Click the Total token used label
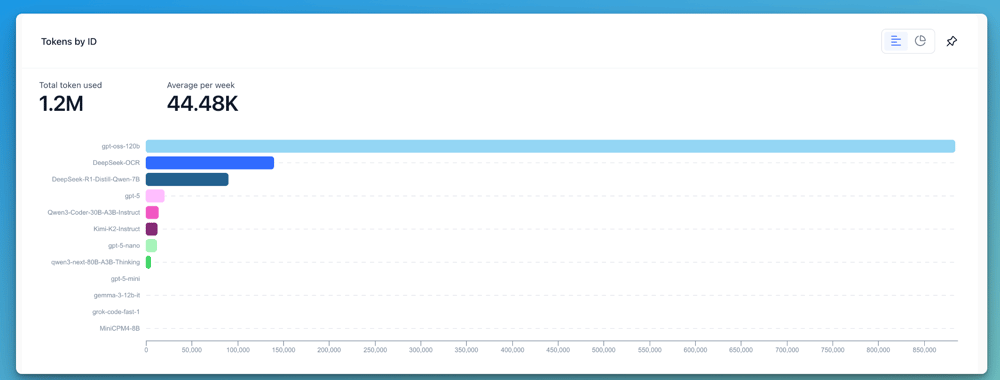The image size is (1000, 380). click(x=70, y=85)
